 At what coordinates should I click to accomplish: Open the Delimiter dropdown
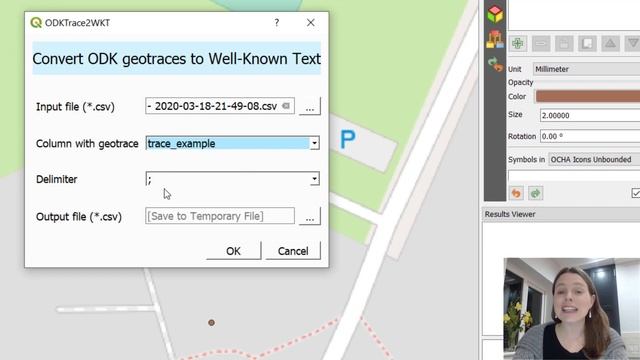(314, 179)
